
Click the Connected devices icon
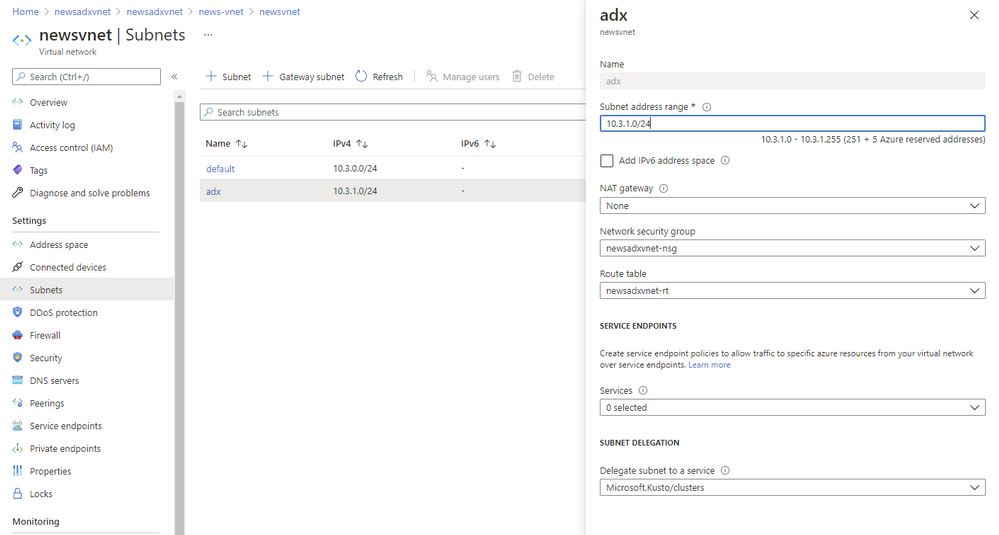17,267
